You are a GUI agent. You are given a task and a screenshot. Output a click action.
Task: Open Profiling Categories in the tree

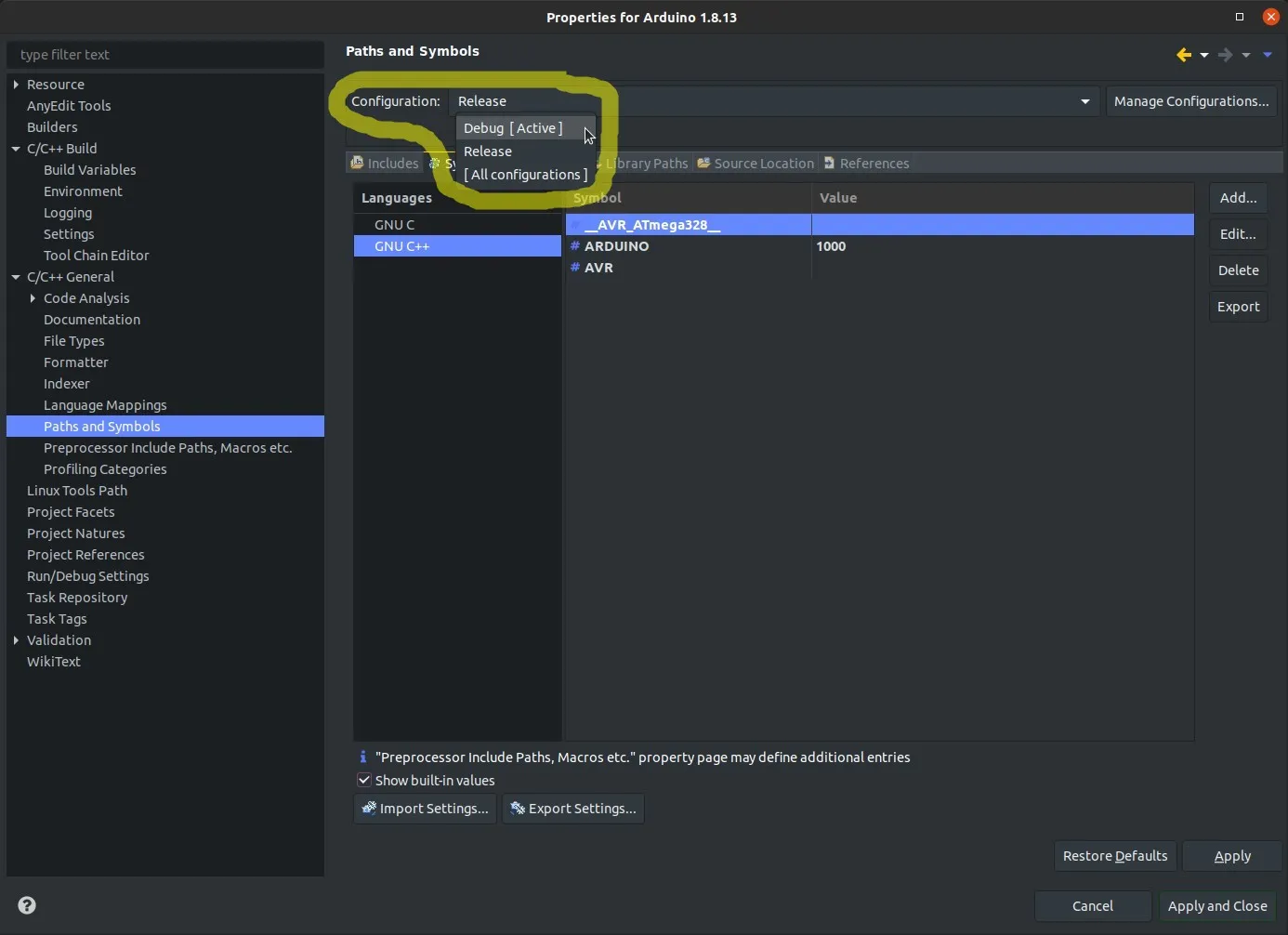pos(105,469)
